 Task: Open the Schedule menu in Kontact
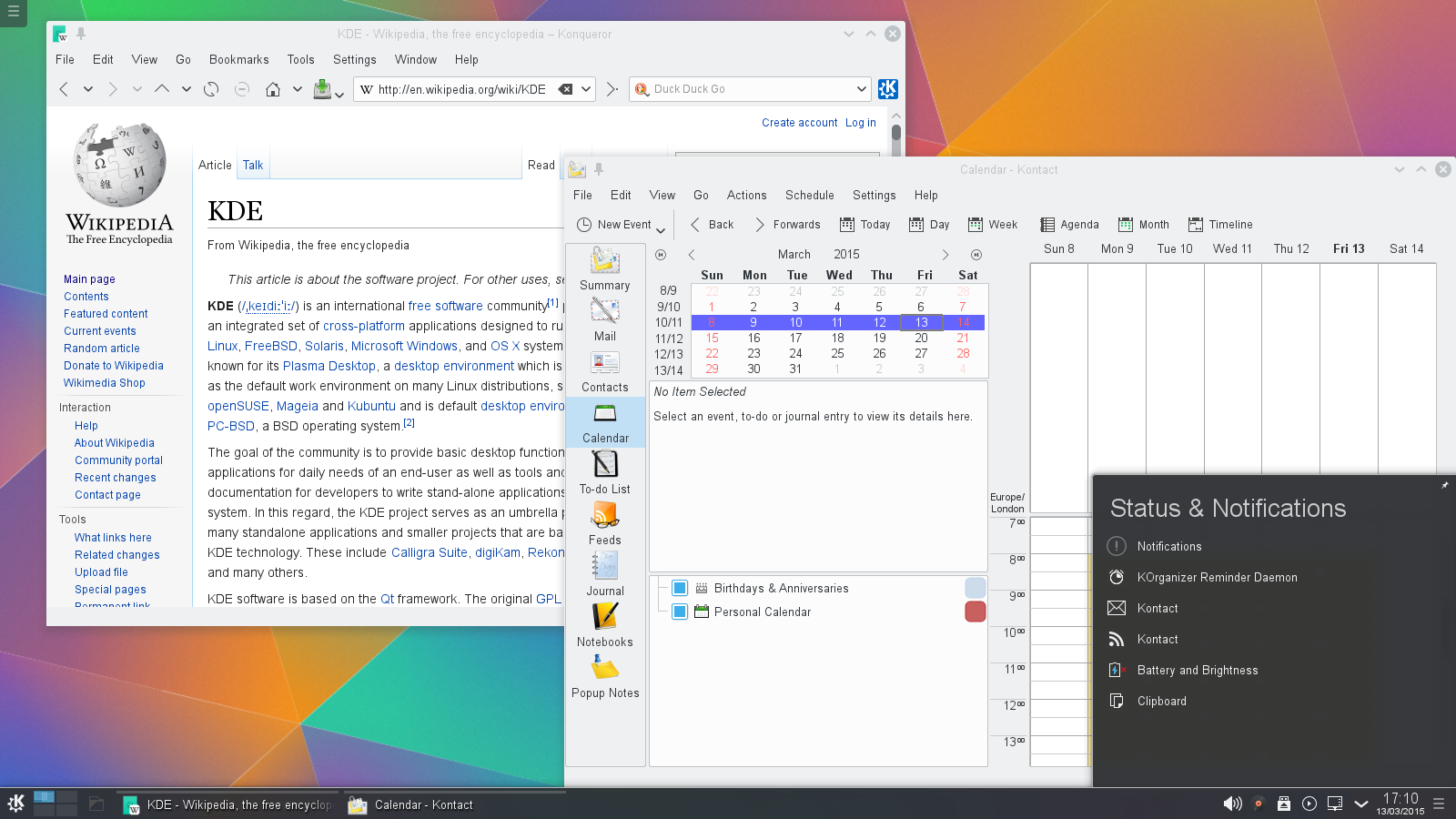(x=809, y=196)
